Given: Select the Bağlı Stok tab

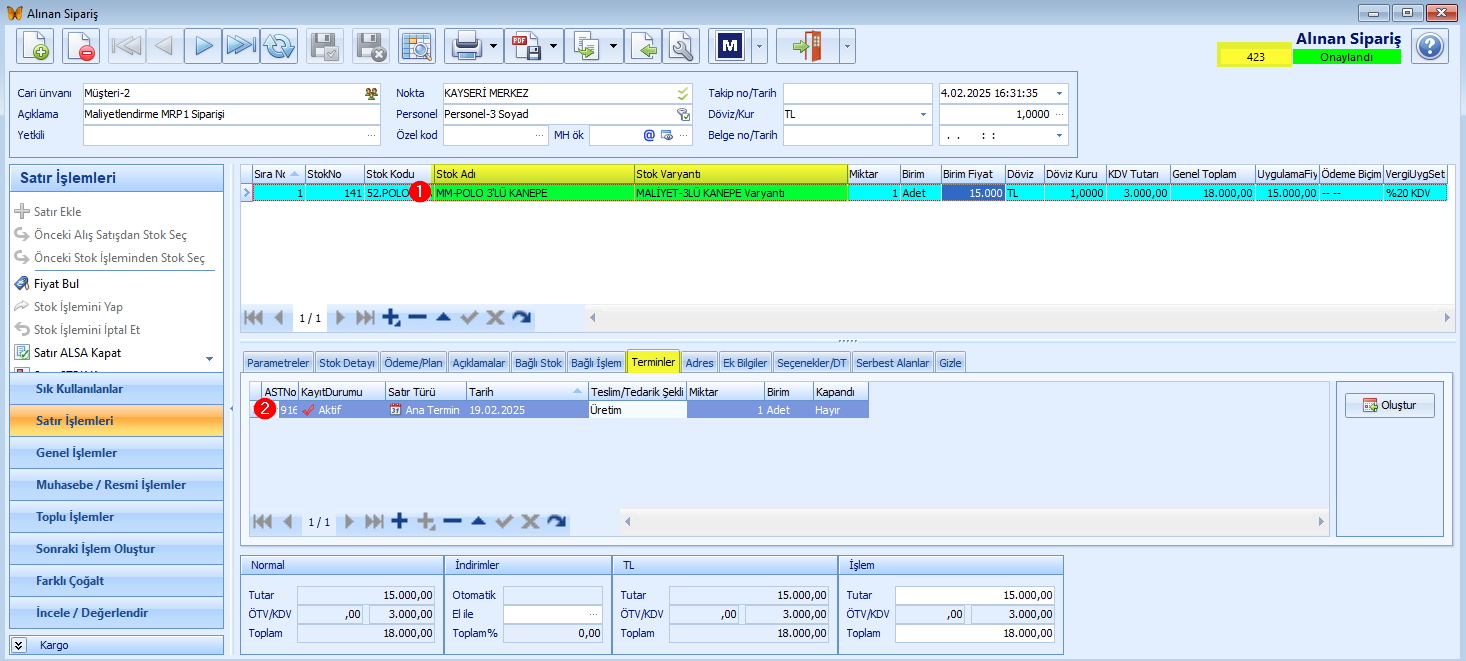Looking at the screenshot, I should coord(539,362).
